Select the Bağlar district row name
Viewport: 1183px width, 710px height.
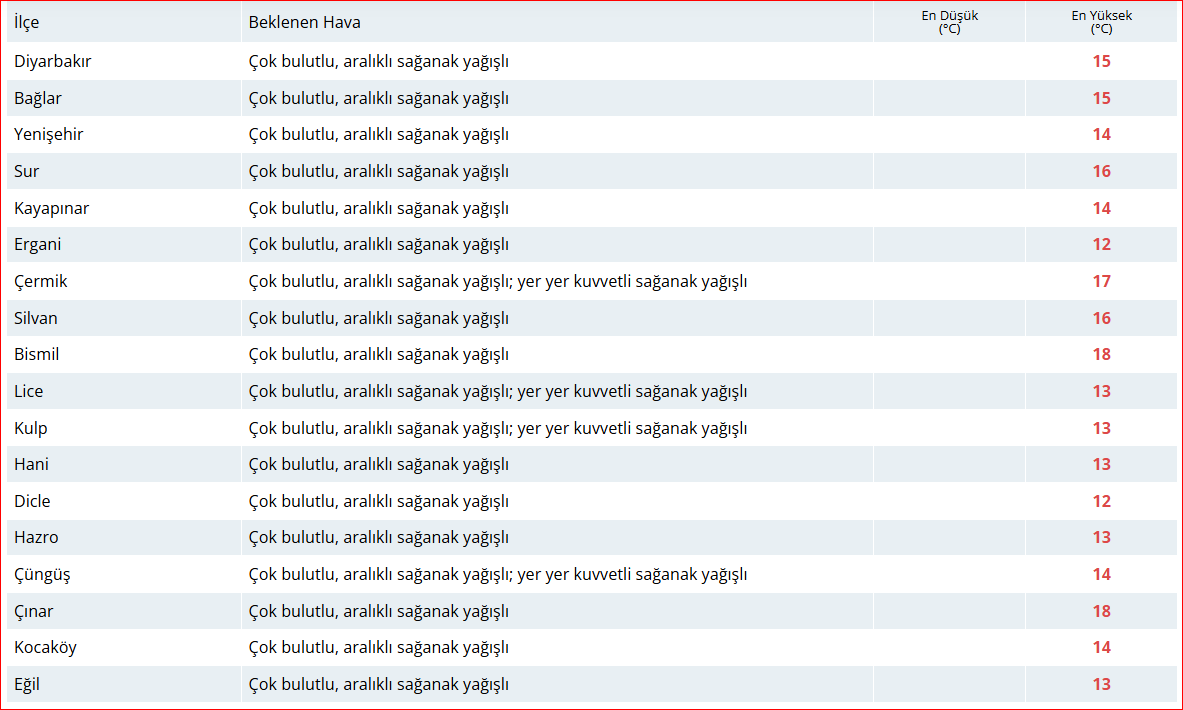(39, 98)
